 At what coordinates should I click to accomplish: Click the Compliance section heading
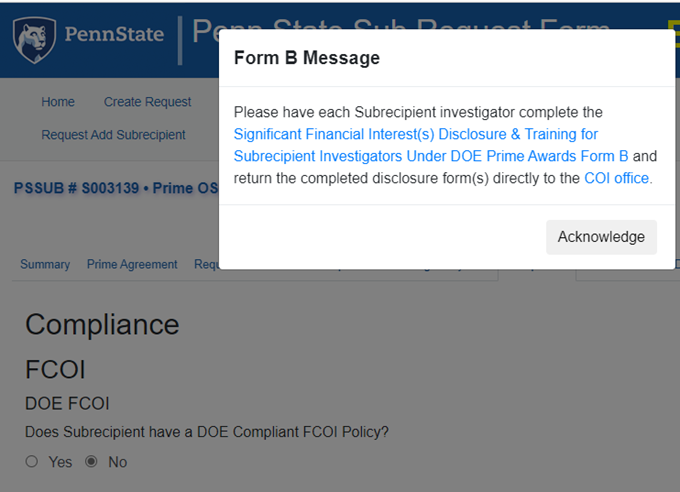coord(102,324)
